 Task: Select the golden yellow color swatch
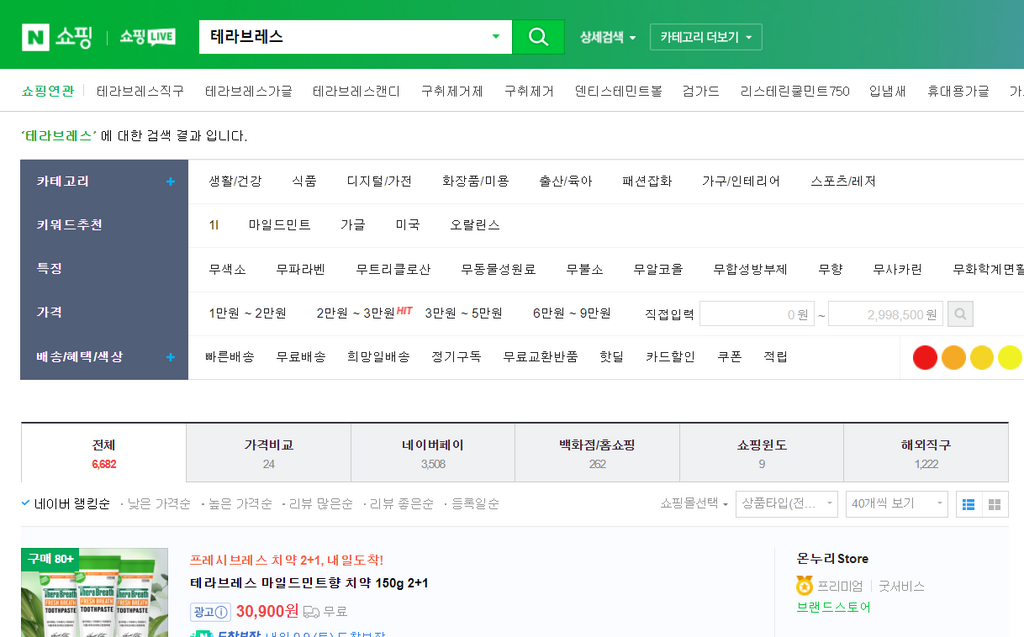coord(982,357)
